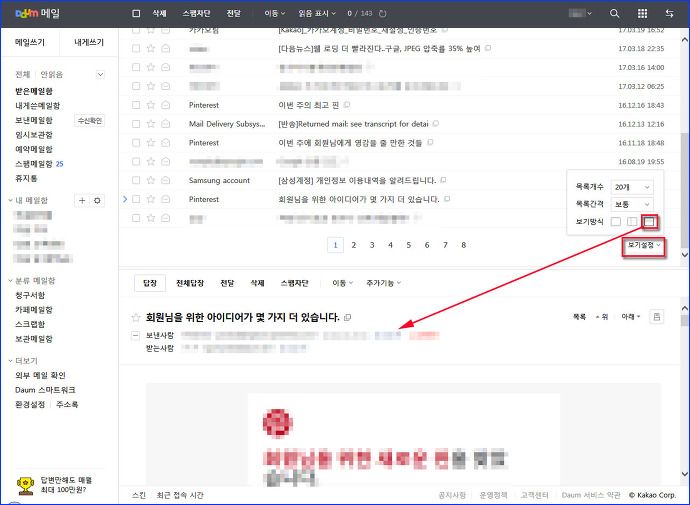
Task: Toggle the select-all checkbox in toolbar
Action: click(x=136, y=14)
